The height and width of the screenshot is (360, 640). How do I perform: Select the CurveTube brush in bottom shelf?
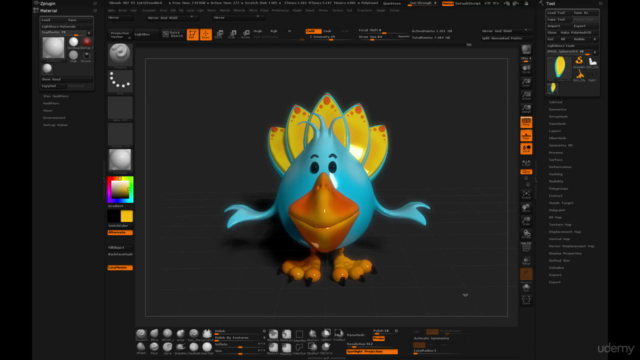click(207, 335)
